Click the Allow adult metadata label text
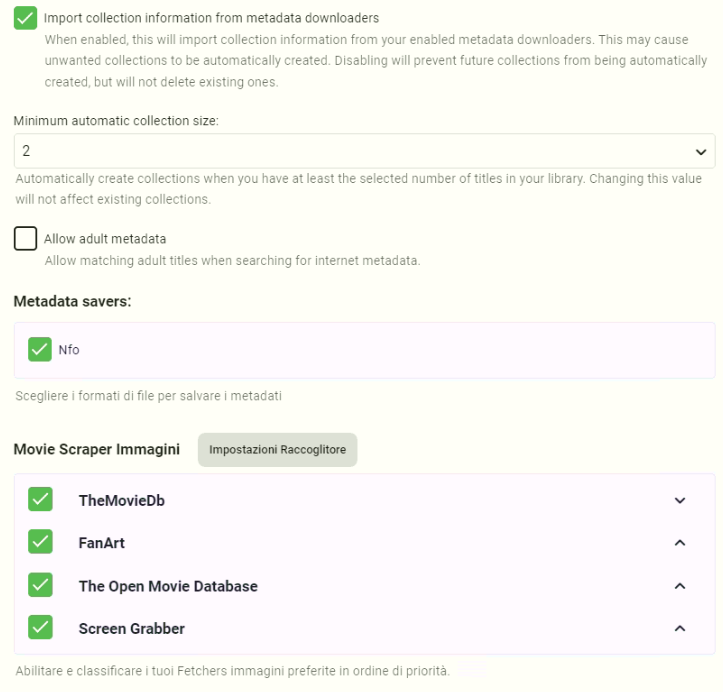Viewport: 723px width, 692px height. 105,239
